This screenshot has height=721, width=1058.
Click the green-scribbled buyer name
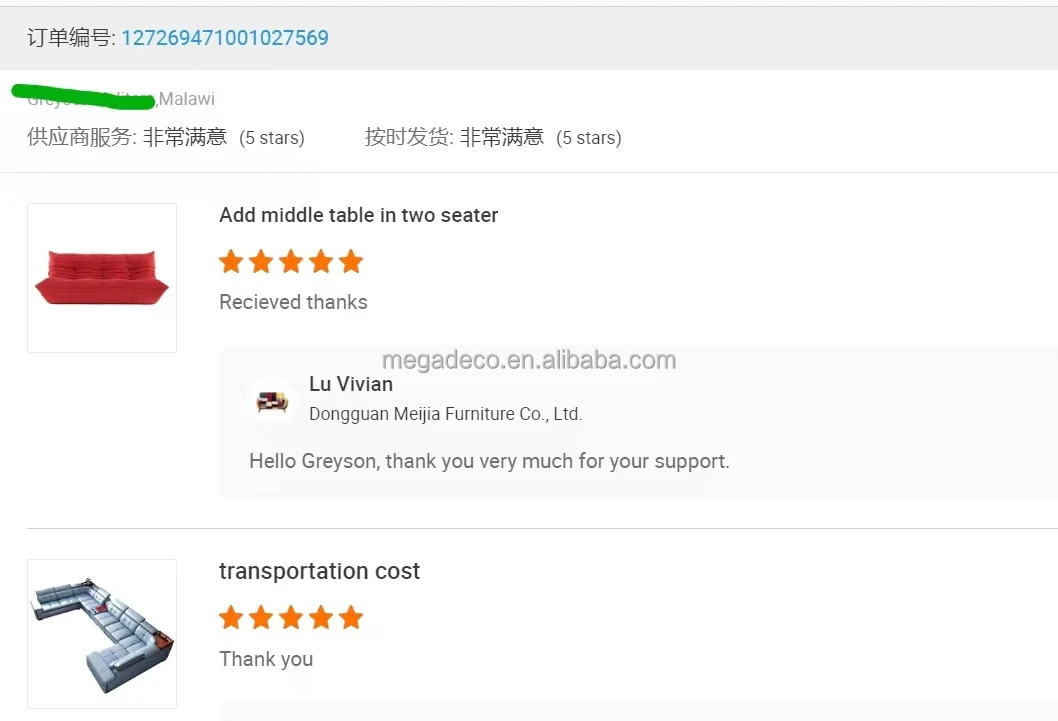85,97
